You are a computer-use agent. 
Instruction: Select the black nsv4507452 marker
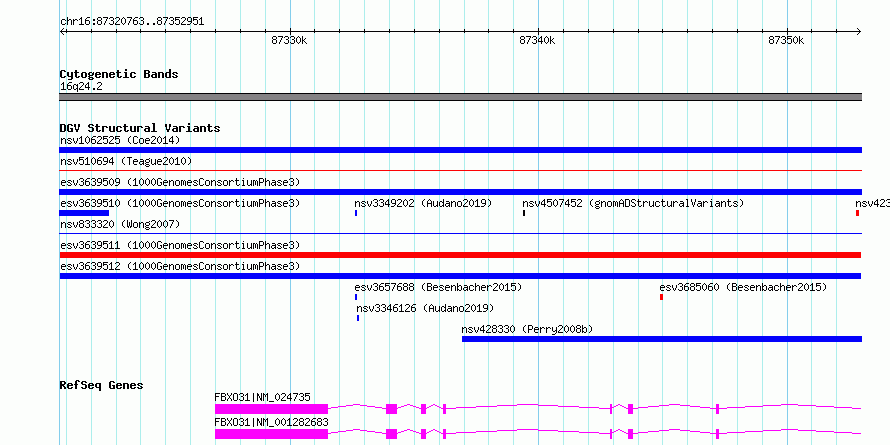tap(524, 213)
